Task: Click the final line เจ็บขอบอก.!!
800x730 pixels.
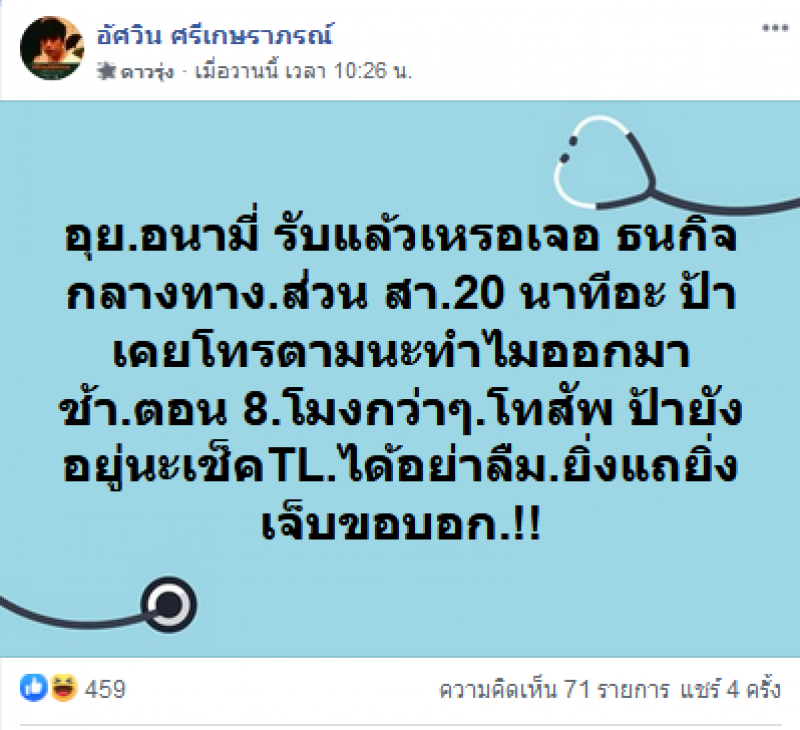Action: [401, 523]
